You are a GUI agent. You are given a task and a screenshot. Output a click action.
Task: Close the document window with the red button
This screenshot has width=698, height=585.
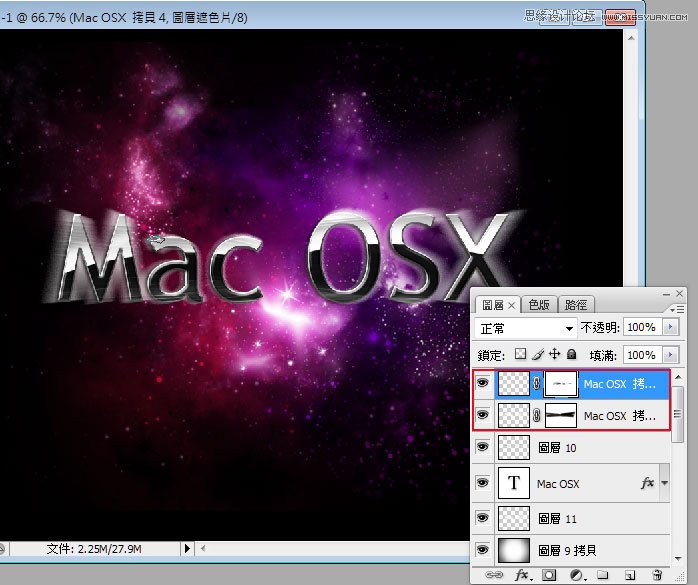[x=621, y=17]
